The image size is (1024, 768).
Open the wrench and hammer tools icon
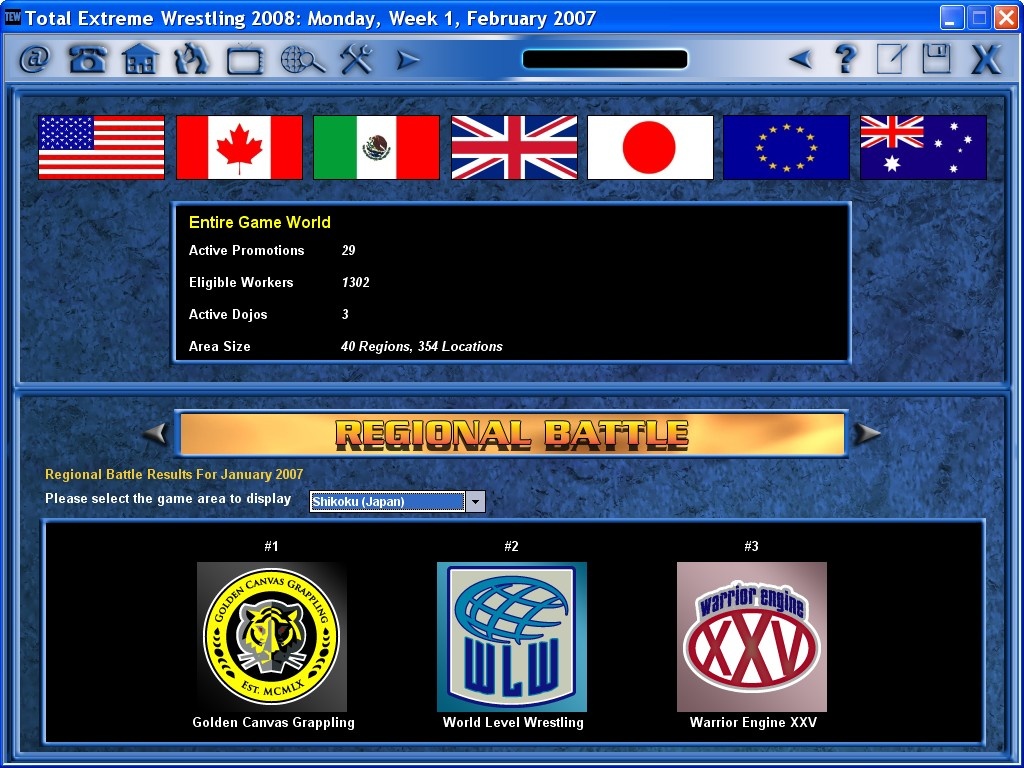tap(355, 60)
